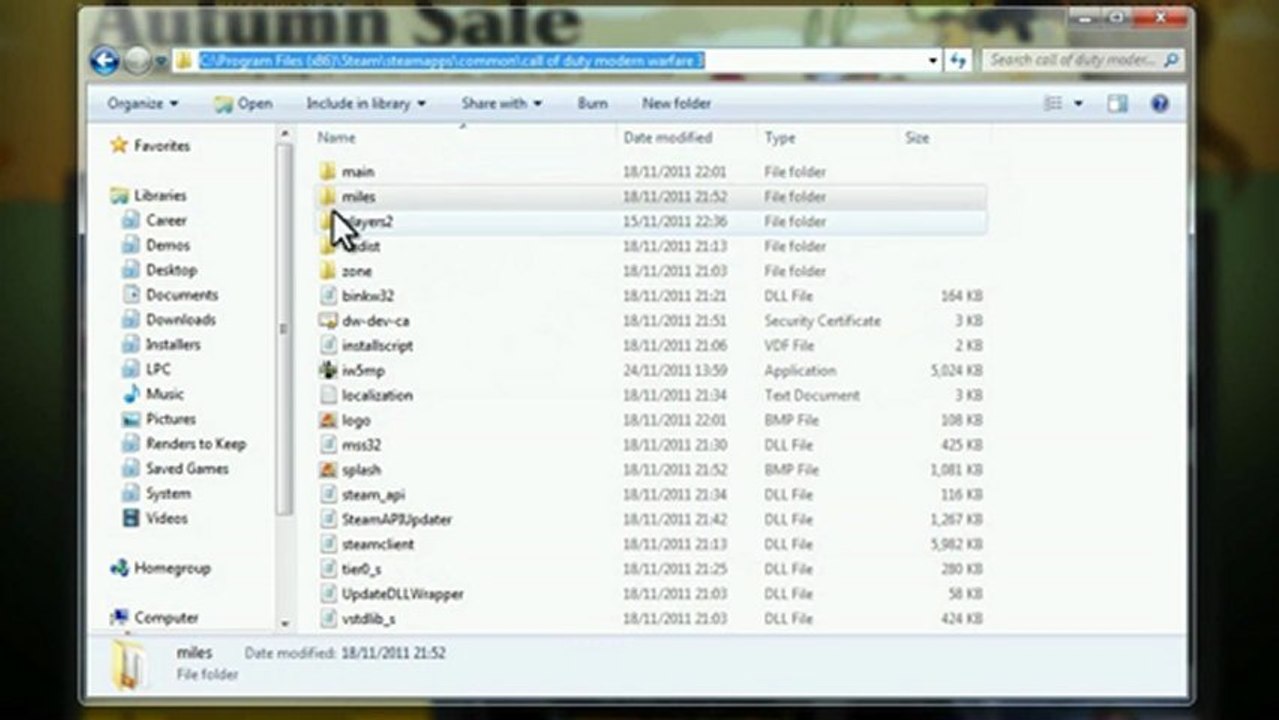Open the Desktop library in sidebar
Screen dimensions: 1279x720
171,270
